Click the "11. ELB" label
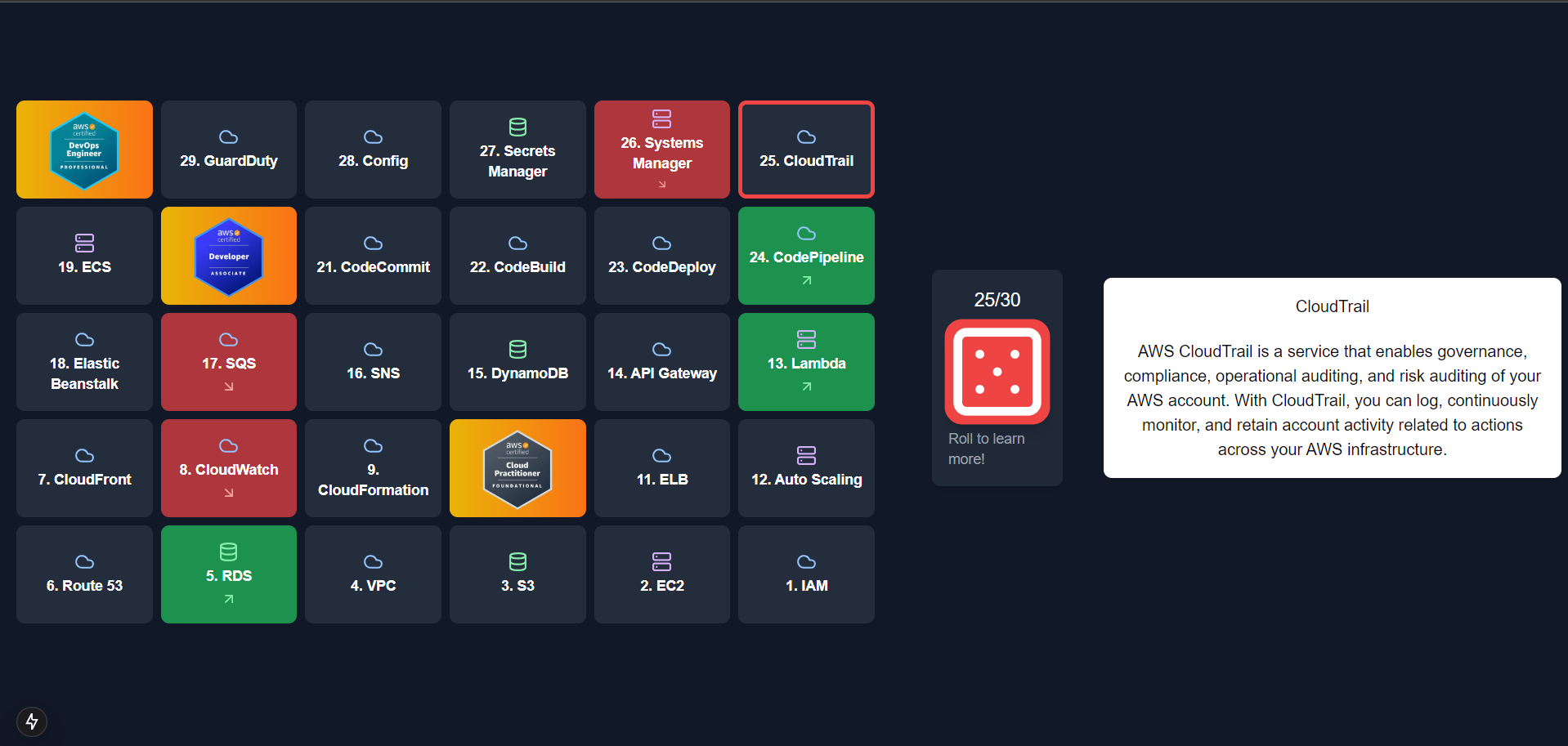The width and height of the screenshot is (1568, 746). 662,480
